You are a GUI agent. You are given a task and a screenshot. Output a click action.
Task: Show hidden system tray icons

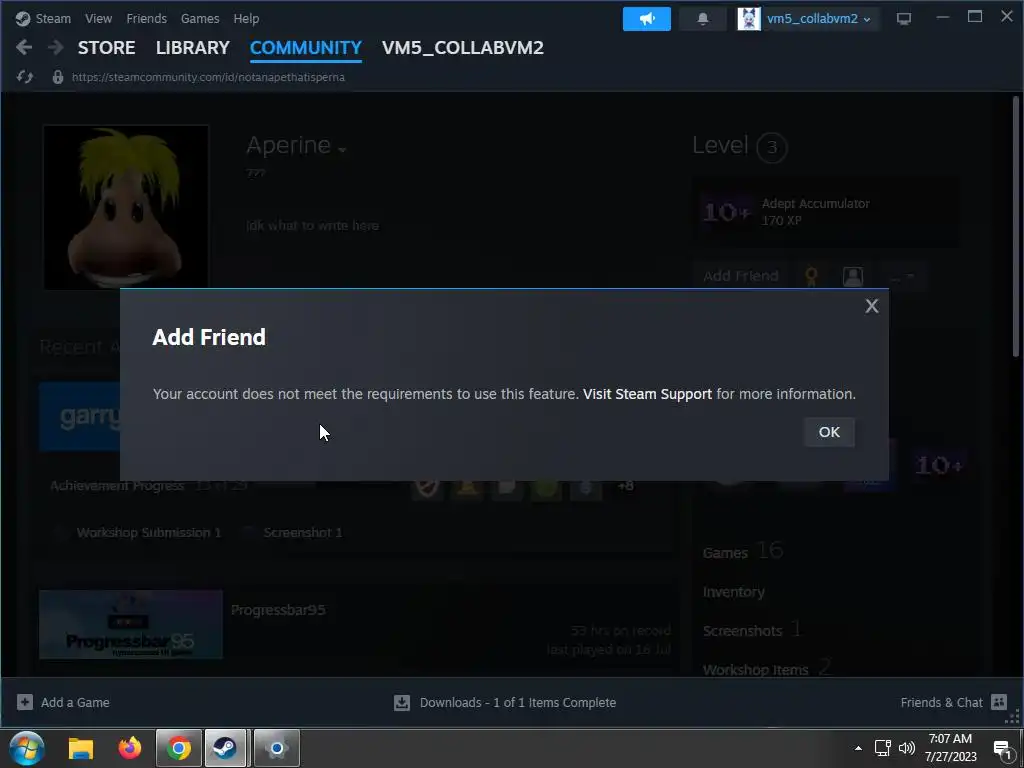click(858, 748)
